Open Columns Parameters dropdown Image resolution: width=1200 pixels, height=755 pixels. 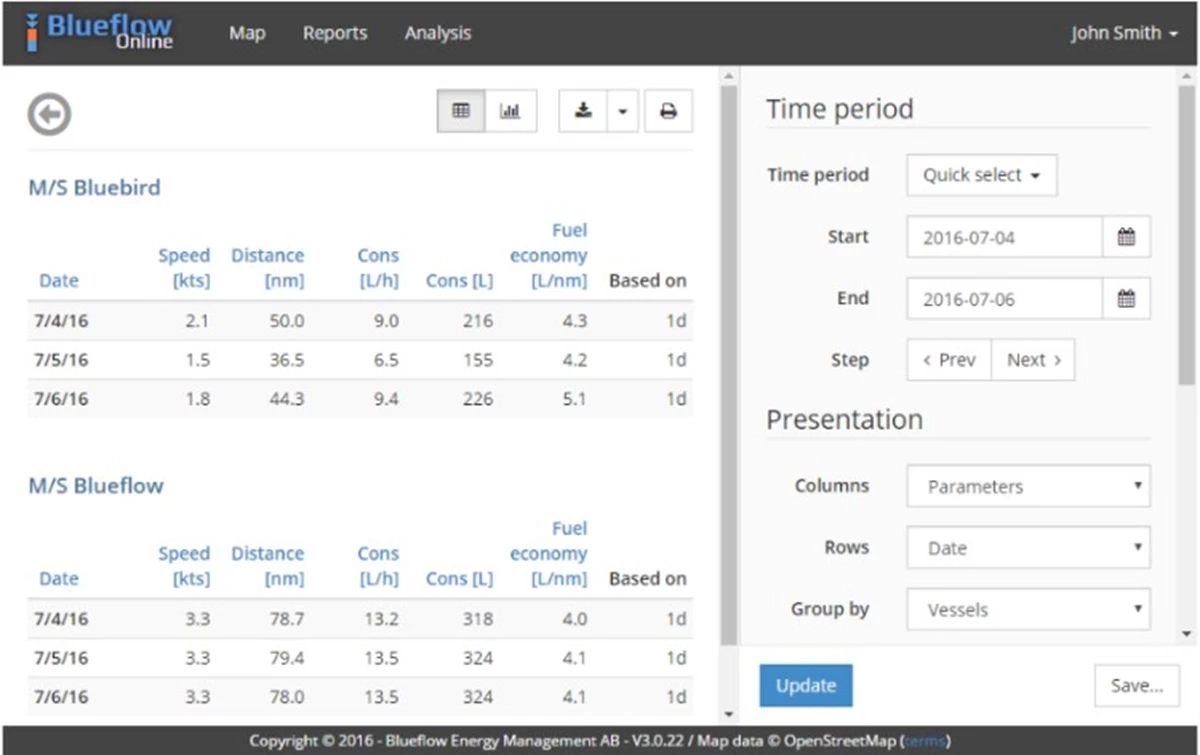pyautogui.click(x=1028, y=487)
